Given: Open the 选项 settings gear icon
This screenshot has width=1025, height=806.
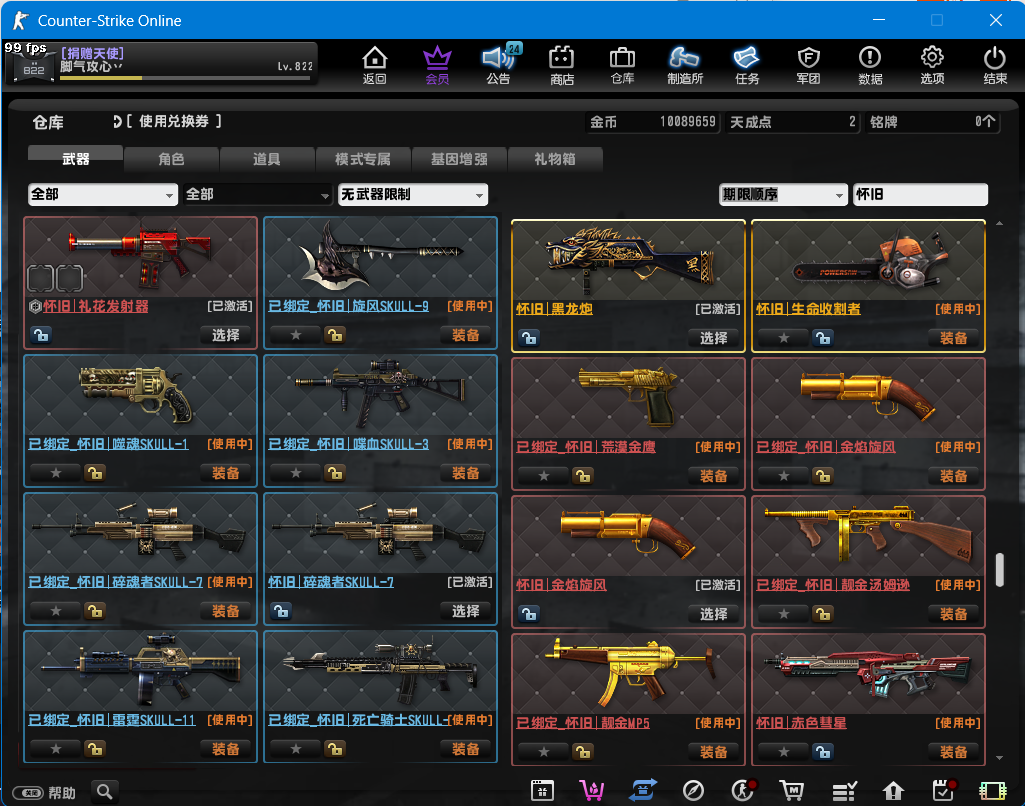Looking at the screenshot, I should (x=932, y=65).
